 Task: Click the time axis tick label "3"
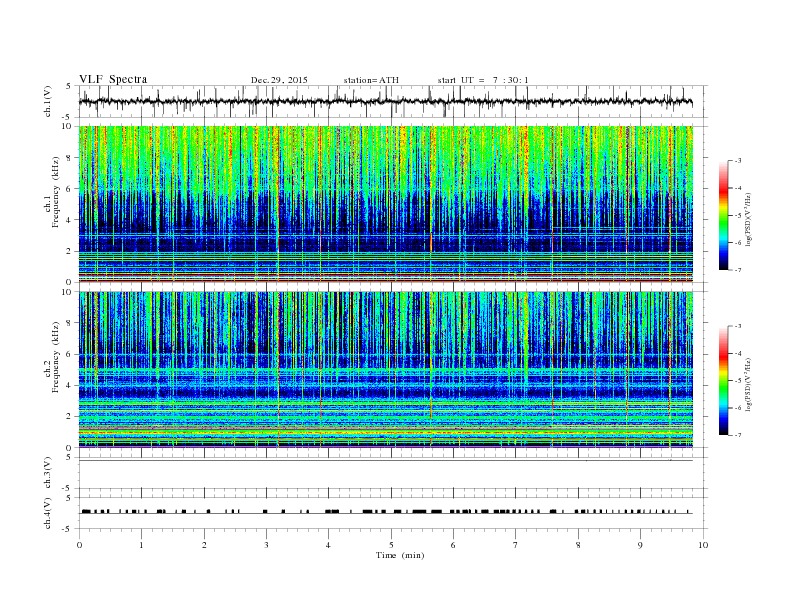coord(266,545)
